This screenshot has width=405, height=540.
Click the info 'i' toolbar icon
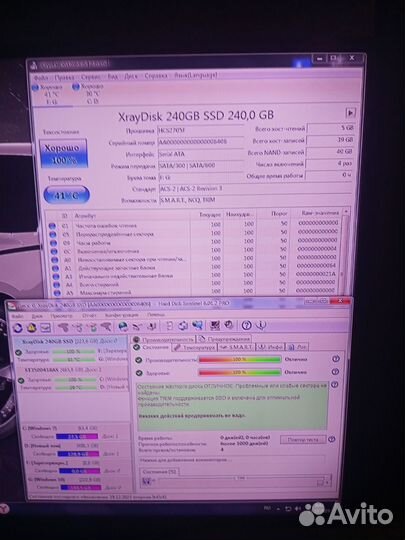click(261, 325)
